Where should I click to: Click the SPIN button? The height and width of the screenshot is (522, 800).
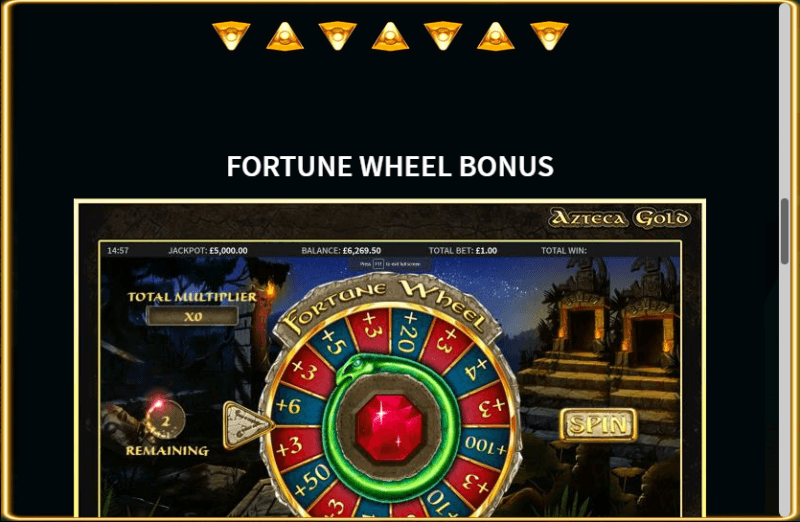point(598,425)
